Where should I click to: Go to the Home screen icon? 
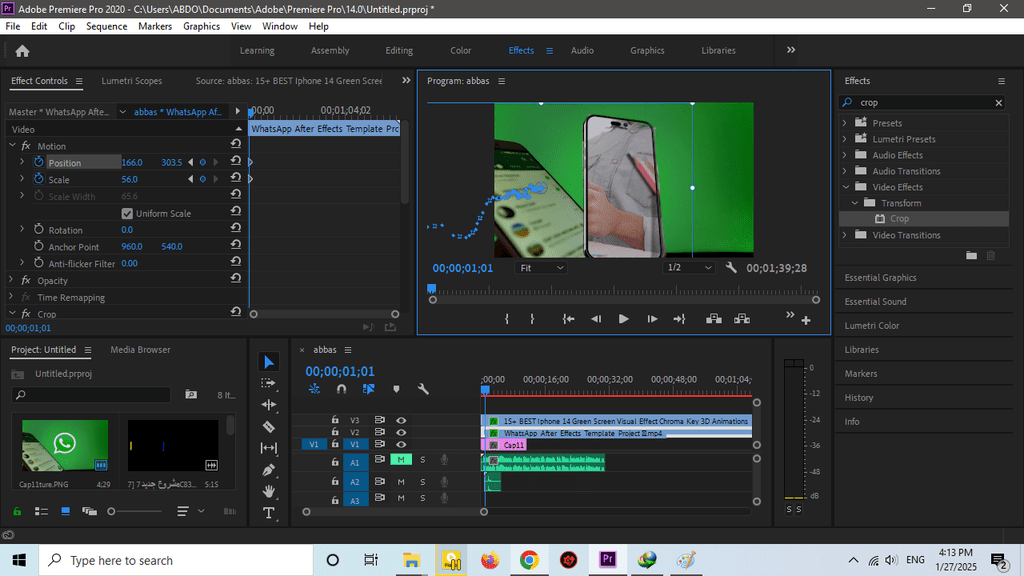point(22,51)
